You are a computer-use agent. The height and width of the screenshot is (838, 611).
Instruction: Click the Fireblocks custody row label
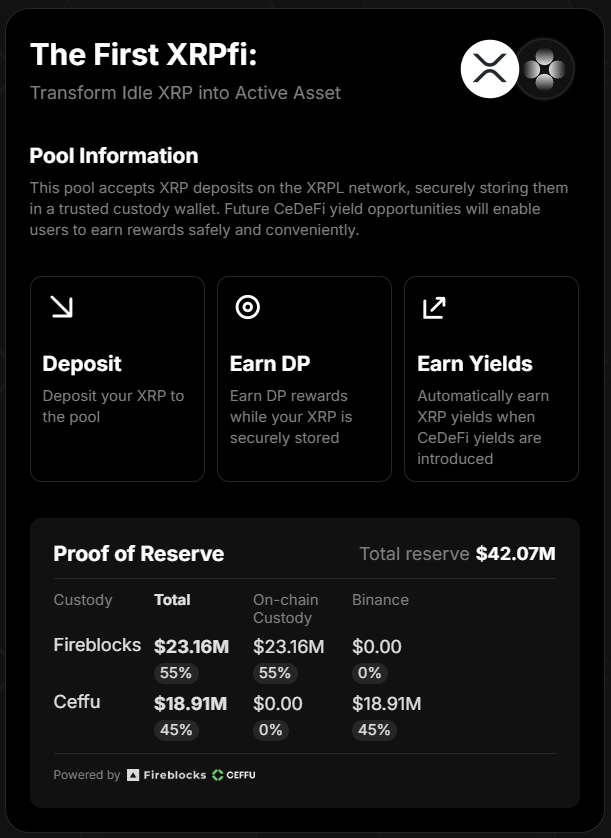[x=97, y=645]
